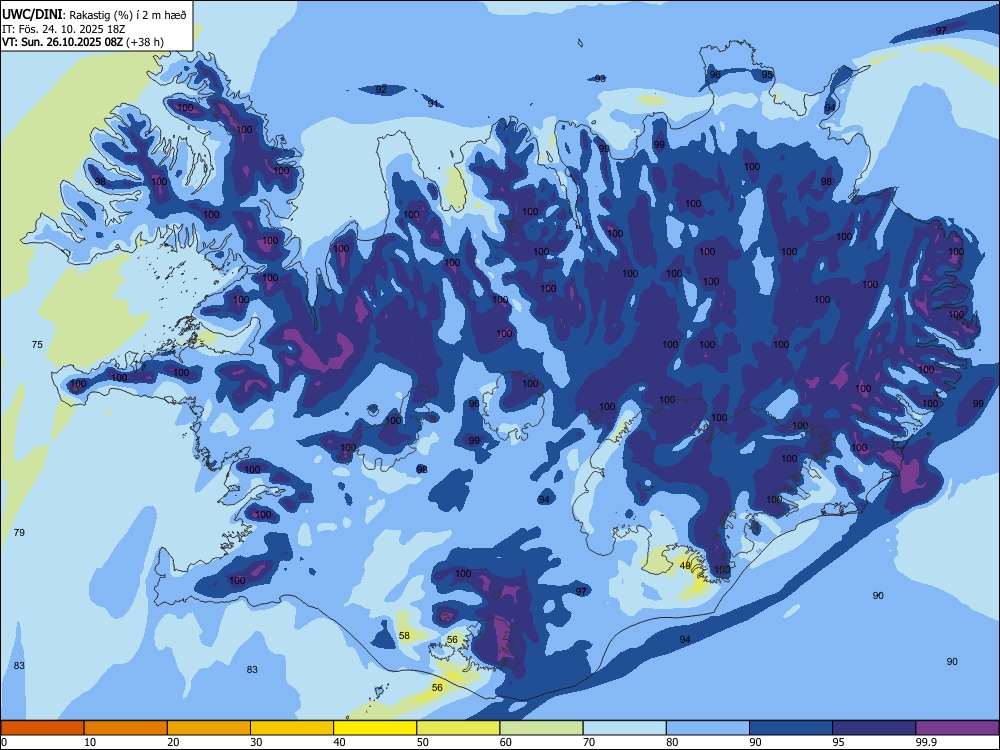Click the 95 value on the northeast peninsula
The width and height of the screenshot is (1000, 750).
tap(767, 75)
